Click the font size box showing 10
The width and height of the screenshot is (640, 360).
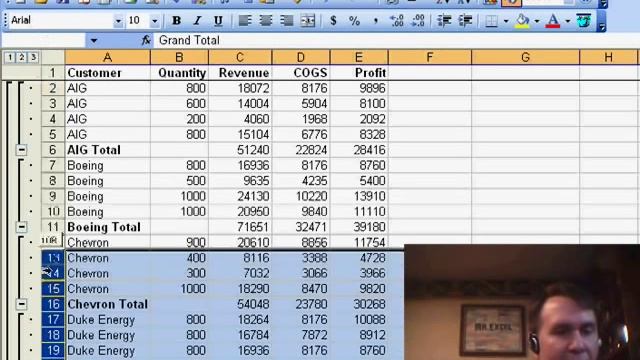click(x=138, y=20)
